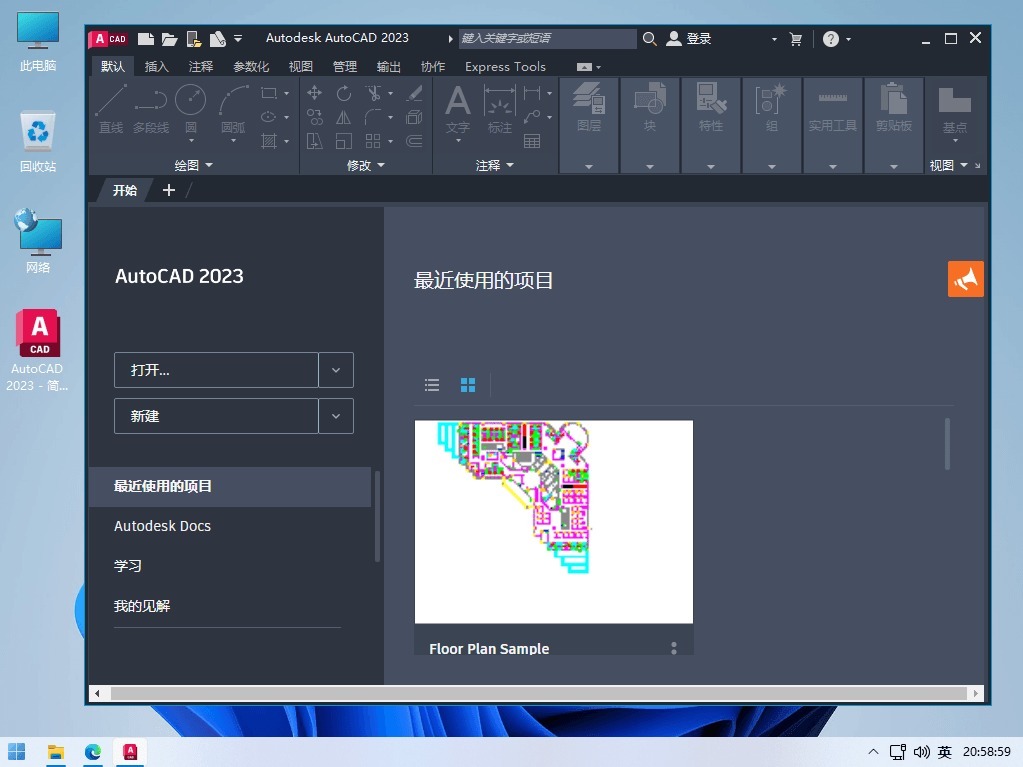
Task: Open the Express Tools tab
Action: click(505, 66)
